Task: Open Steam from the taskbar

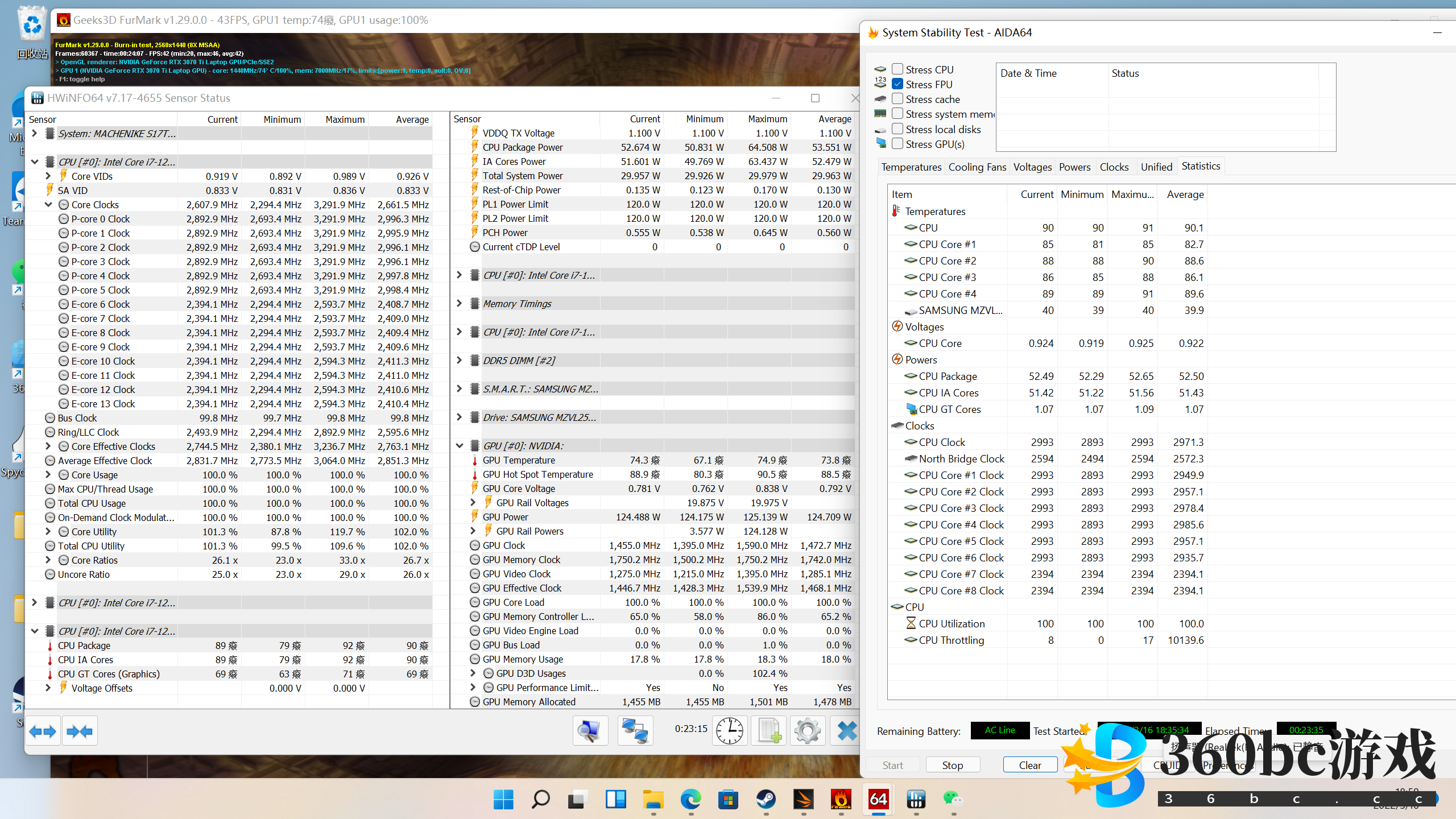Action: coord(766,800)
